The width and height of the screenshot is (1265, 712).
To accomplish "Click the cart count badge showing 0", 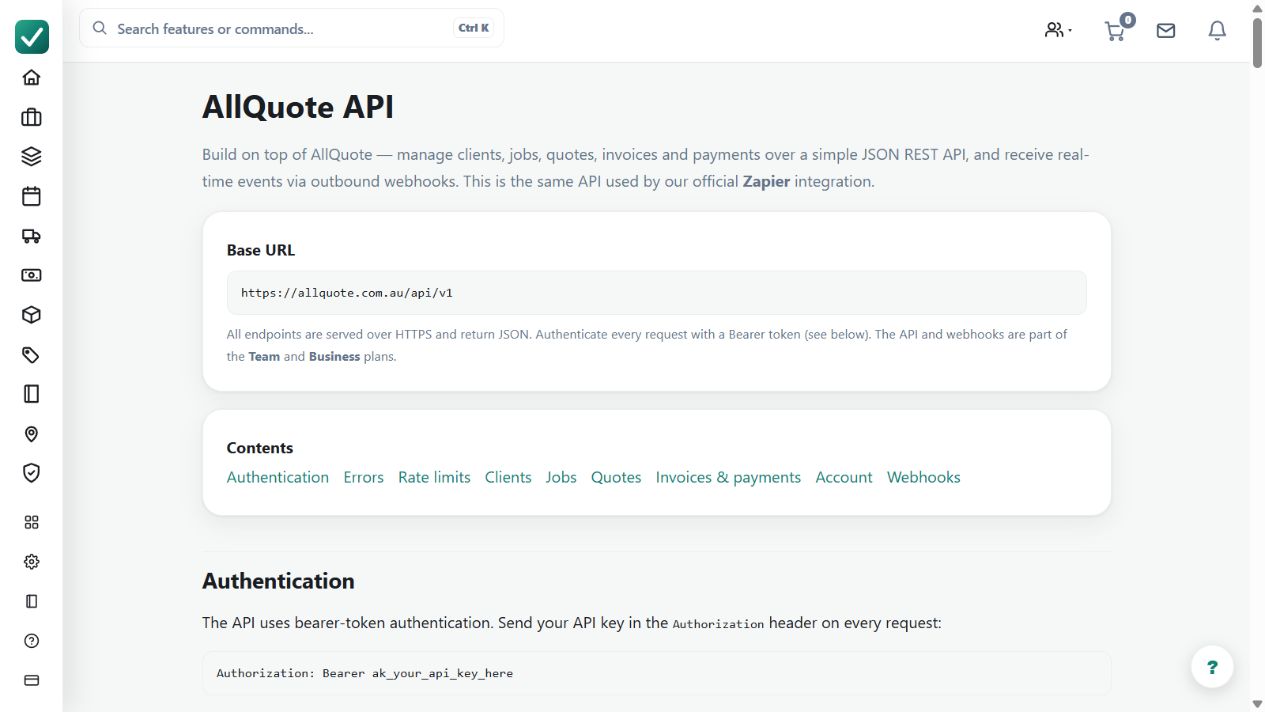I will pos(1128,19).
